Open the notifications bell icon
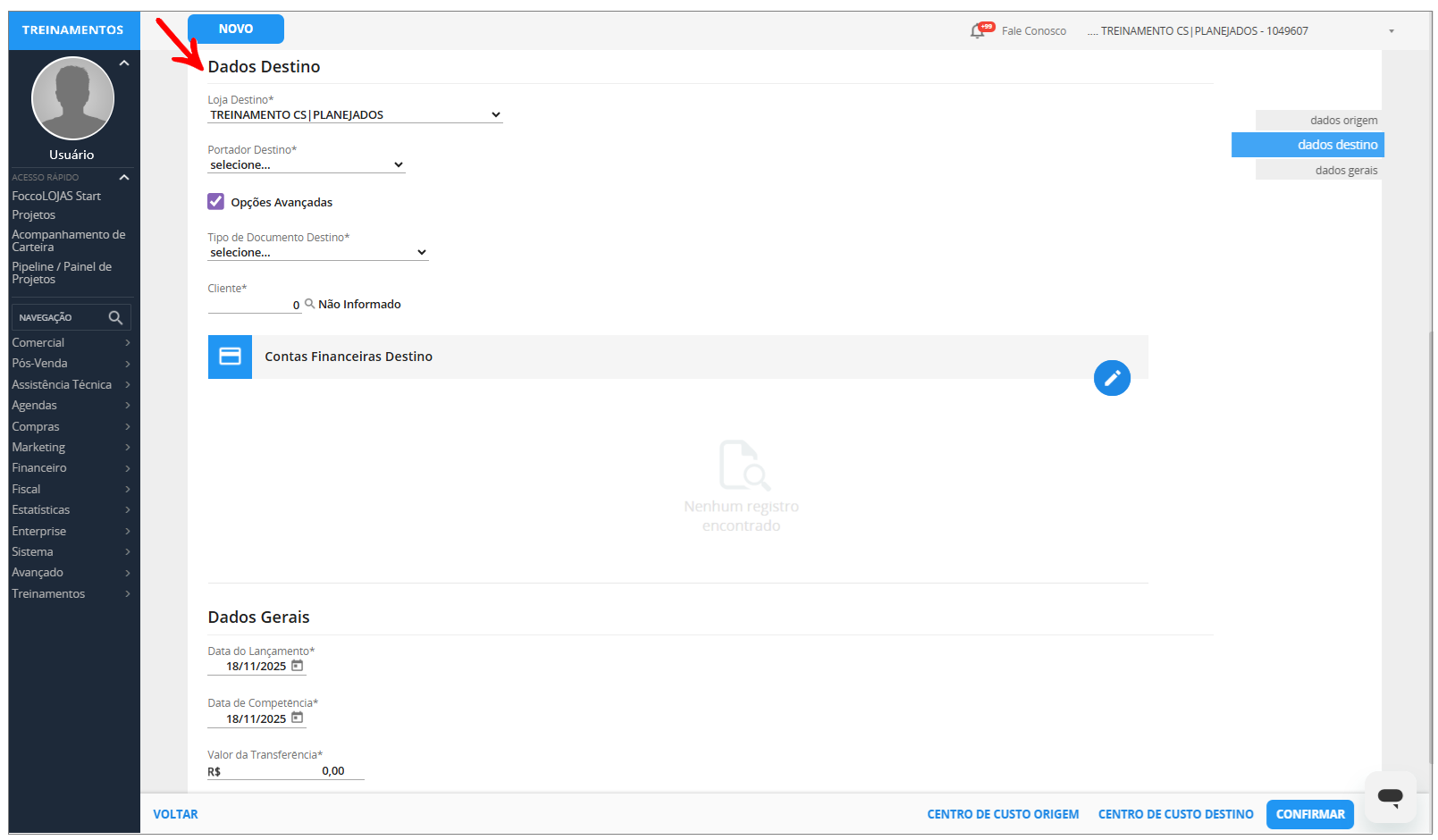 [979, 31]
